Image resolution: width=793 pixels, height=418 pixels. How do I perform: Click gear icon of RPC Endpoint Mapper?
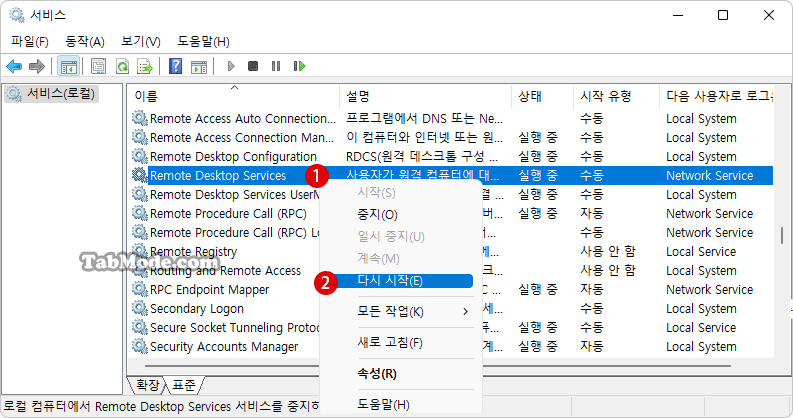(140, 289)
